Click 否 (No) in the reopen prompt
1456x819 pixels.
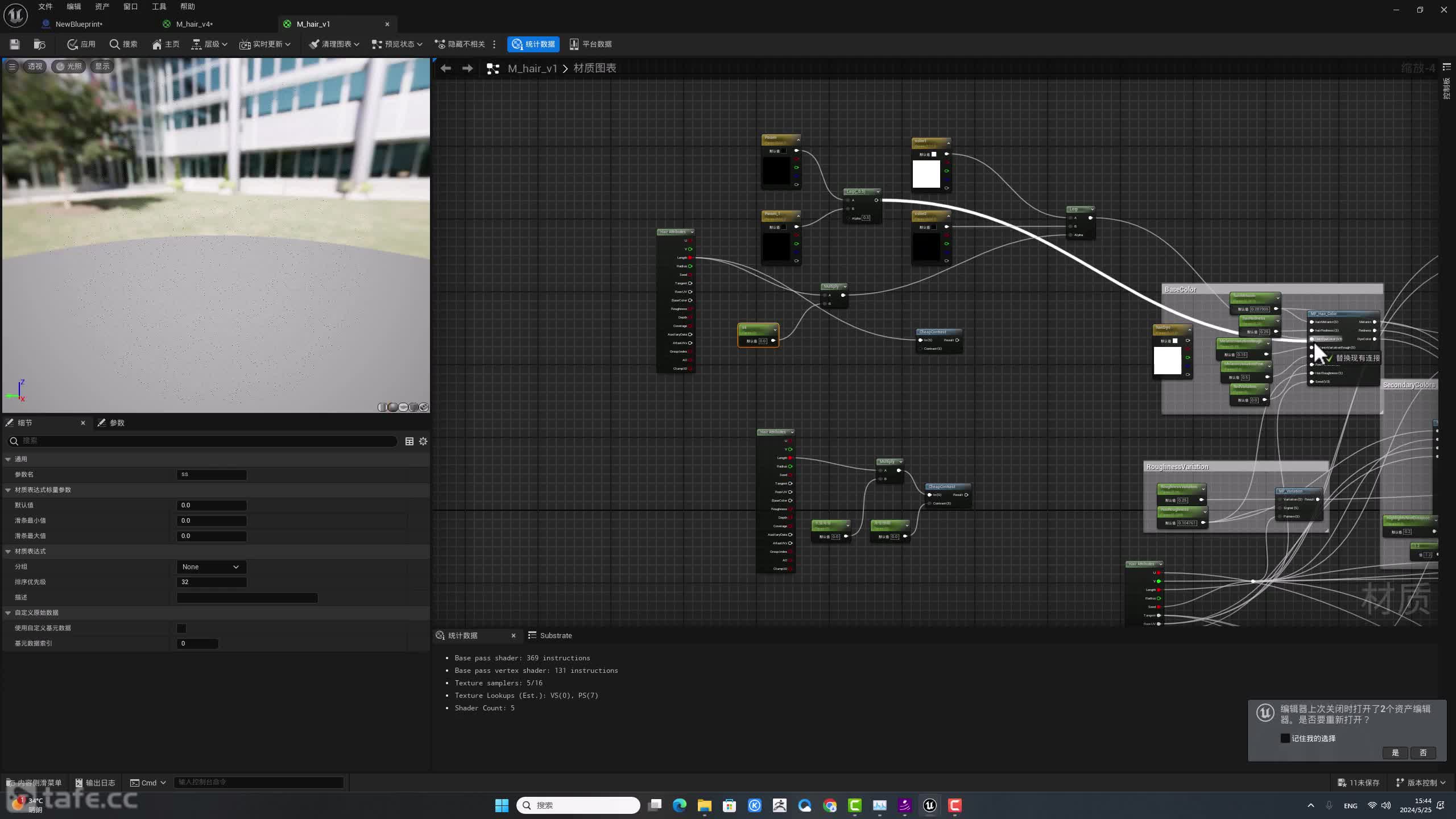pyautogui.click(x=1424, y=752)
